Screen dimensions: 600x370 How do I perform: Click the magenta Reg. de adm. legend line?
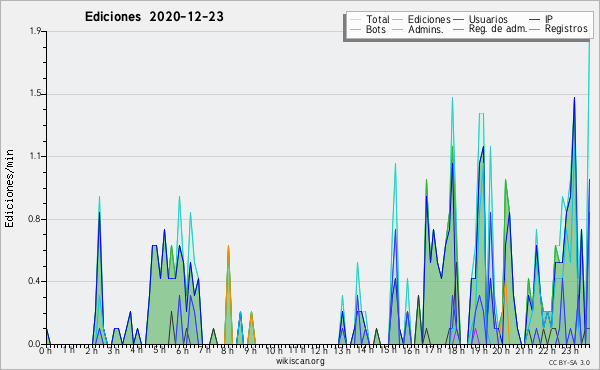458,29
